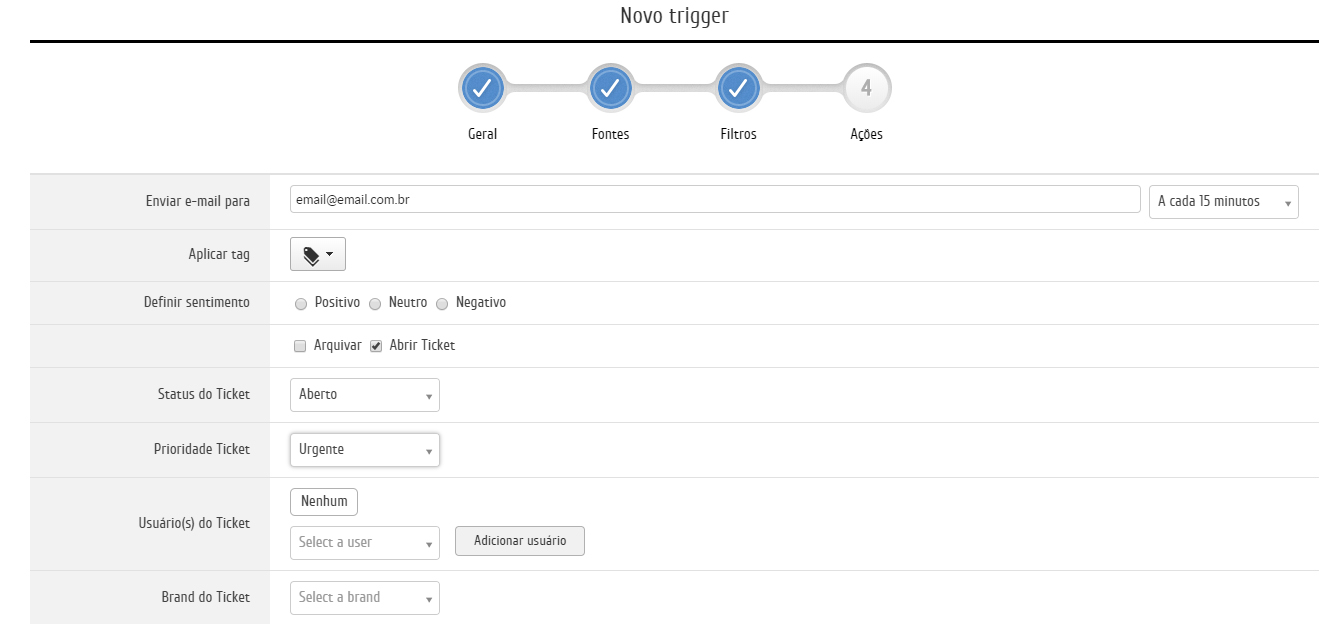1333x624 pixels.
Task: Open the 'Select a user' dropdown
Action: point(364,542)
